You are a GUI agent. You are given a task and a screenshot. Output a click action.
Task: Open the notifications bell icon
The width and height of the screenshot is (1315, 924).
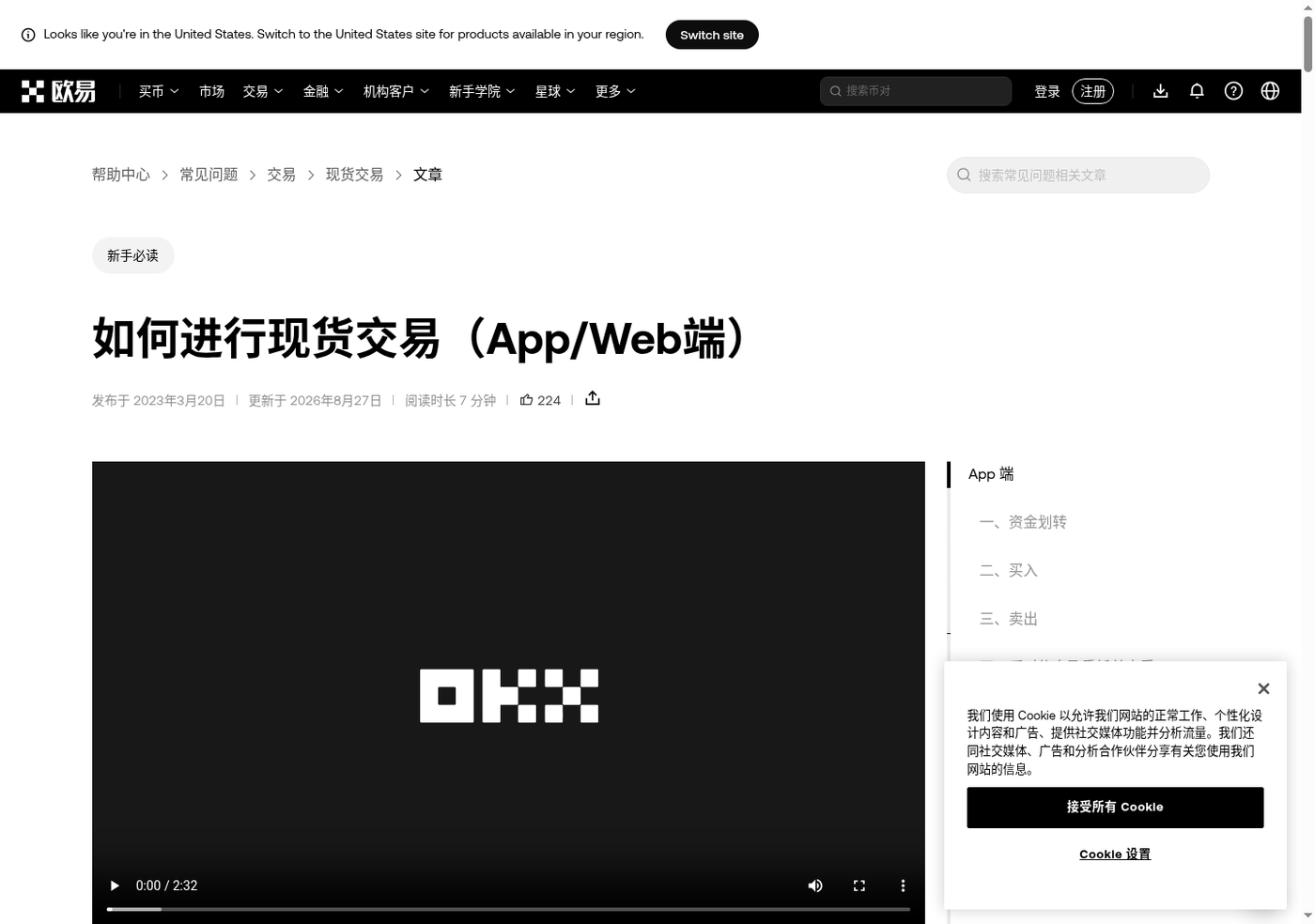tap(1197, 91)
